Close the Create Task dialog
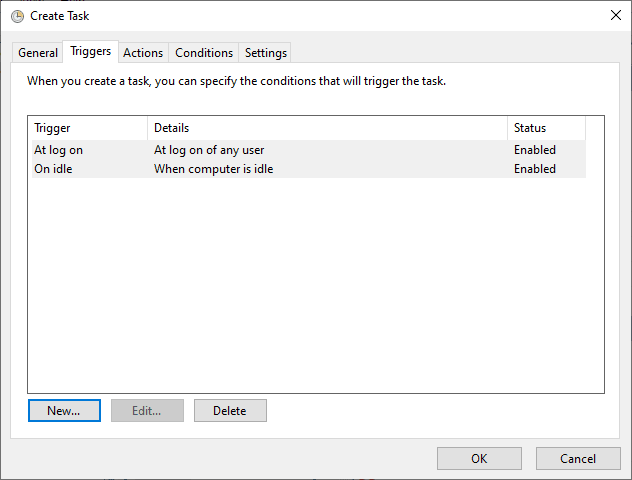 pyautogui.click(x=613, y=16)
